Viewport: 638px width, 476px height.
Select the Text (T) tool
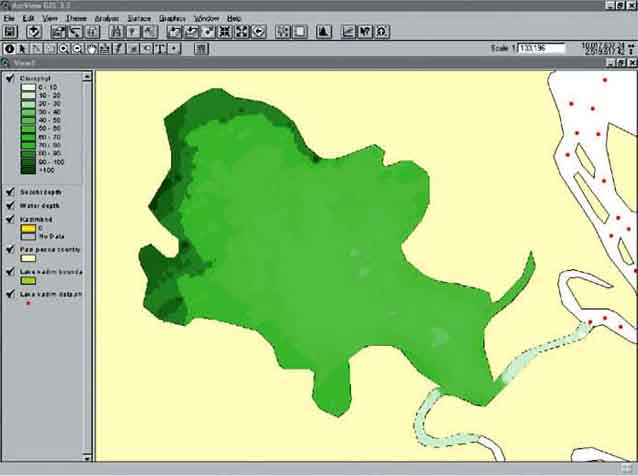161,48
